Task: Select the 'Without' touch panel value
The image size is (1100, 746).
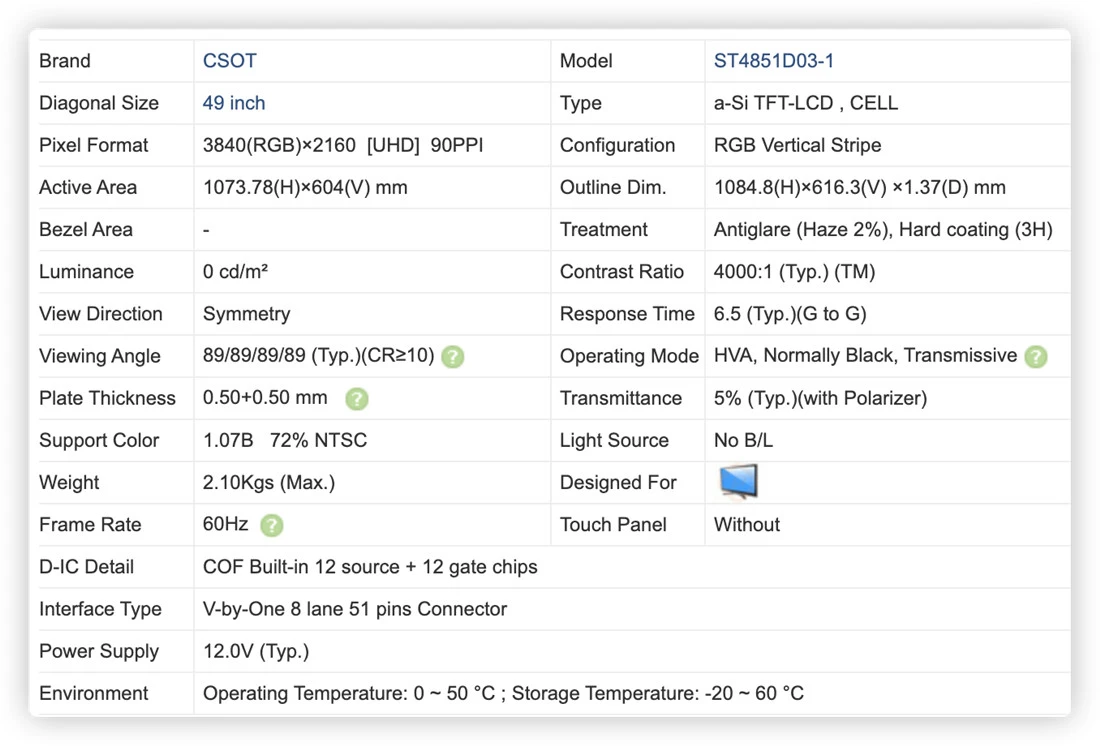Action: click(746, 524)
